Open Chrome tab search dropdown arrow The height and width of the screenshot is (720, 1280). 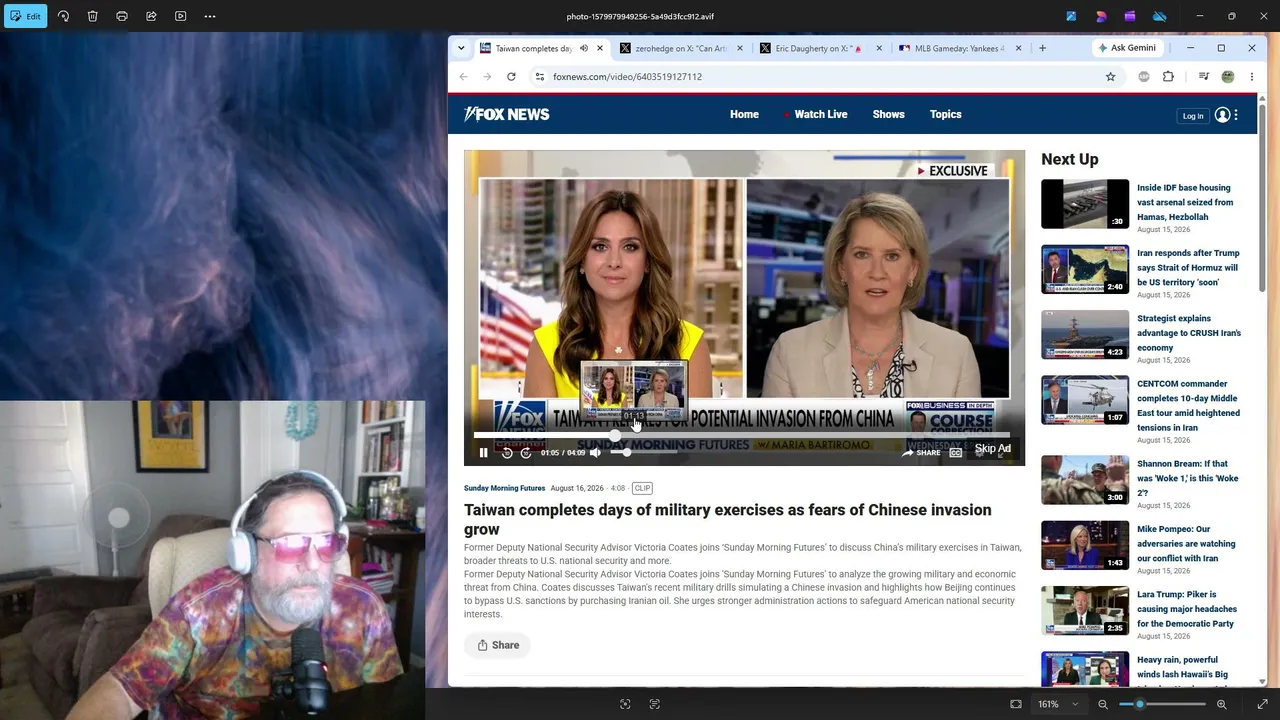pos(461,48)
